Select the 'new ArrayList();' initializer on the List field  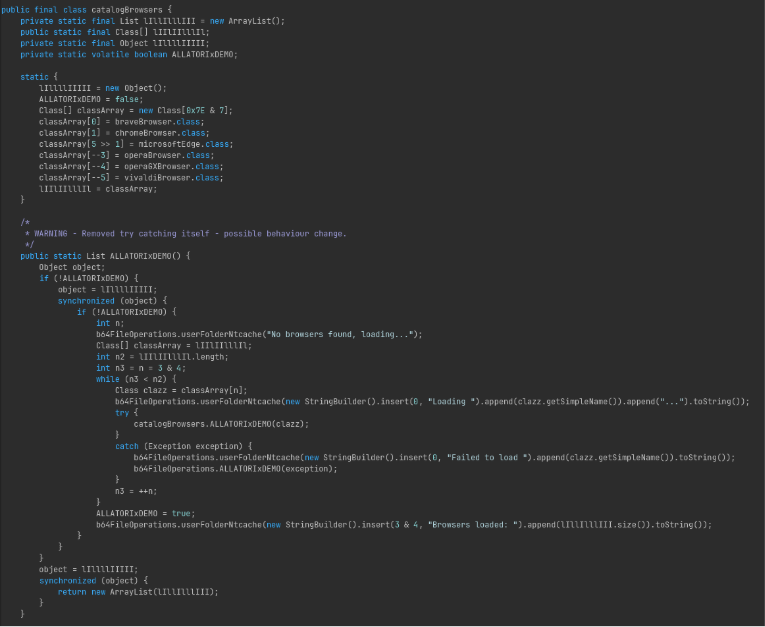(x=247, y=21)
